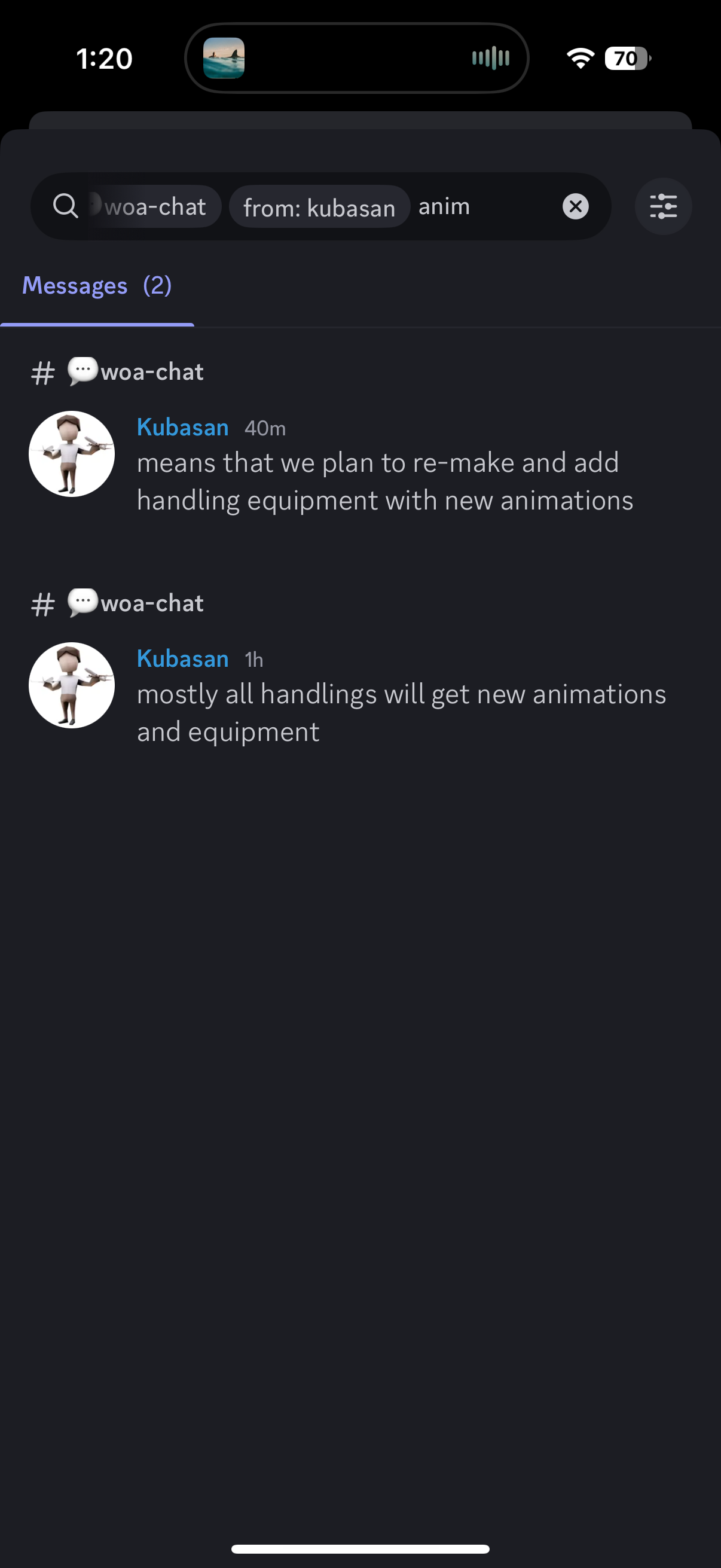
Task: Open message about handlings getting new animations
Action: tap(402, 713)
